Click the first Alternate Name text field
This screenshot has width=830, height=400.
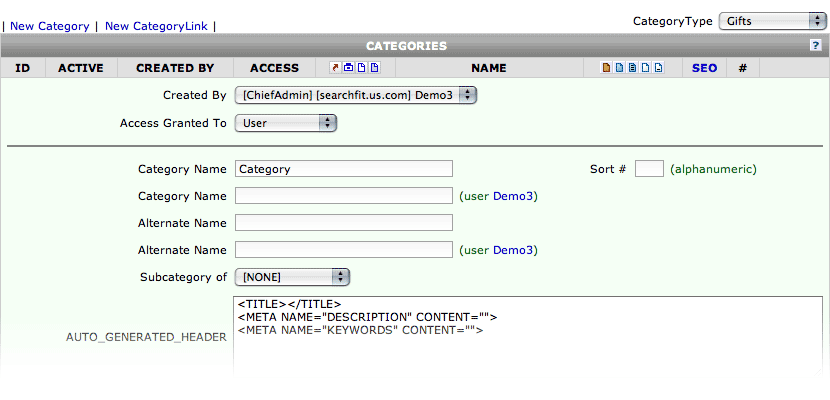tap(344, 223)
